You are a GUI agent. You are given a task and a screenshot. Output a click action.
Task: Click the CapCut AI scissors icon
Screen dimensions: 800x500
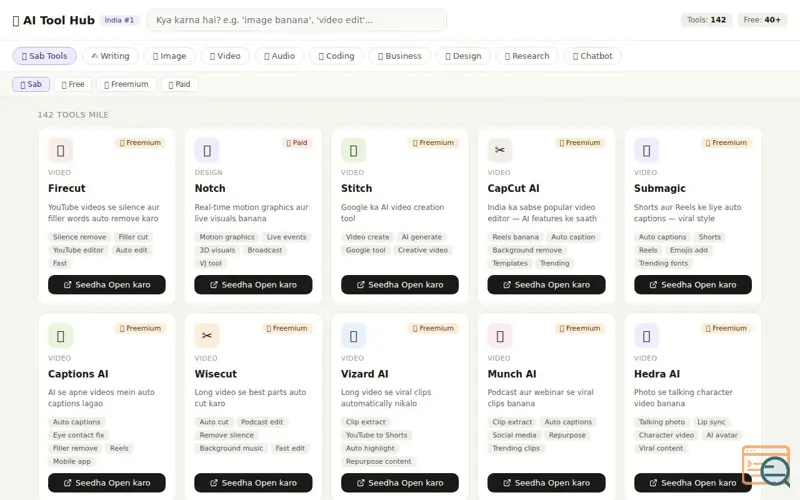pos(500,151)
